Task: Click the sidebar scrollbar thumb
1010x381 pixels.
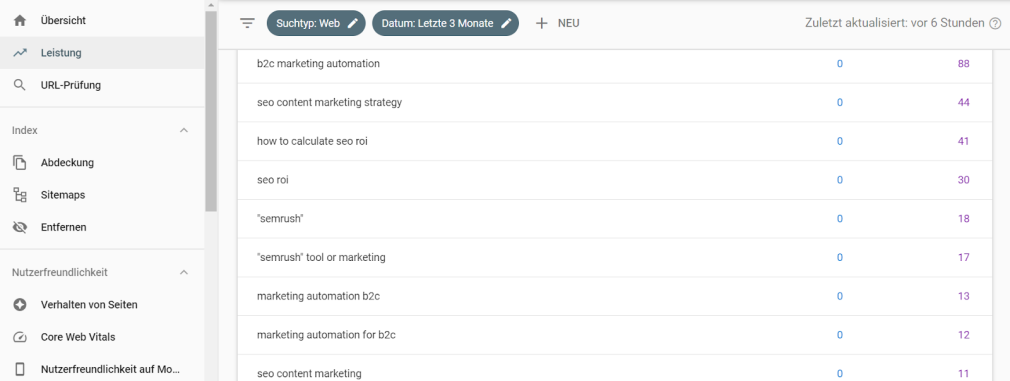Action: tap(211, 111)
